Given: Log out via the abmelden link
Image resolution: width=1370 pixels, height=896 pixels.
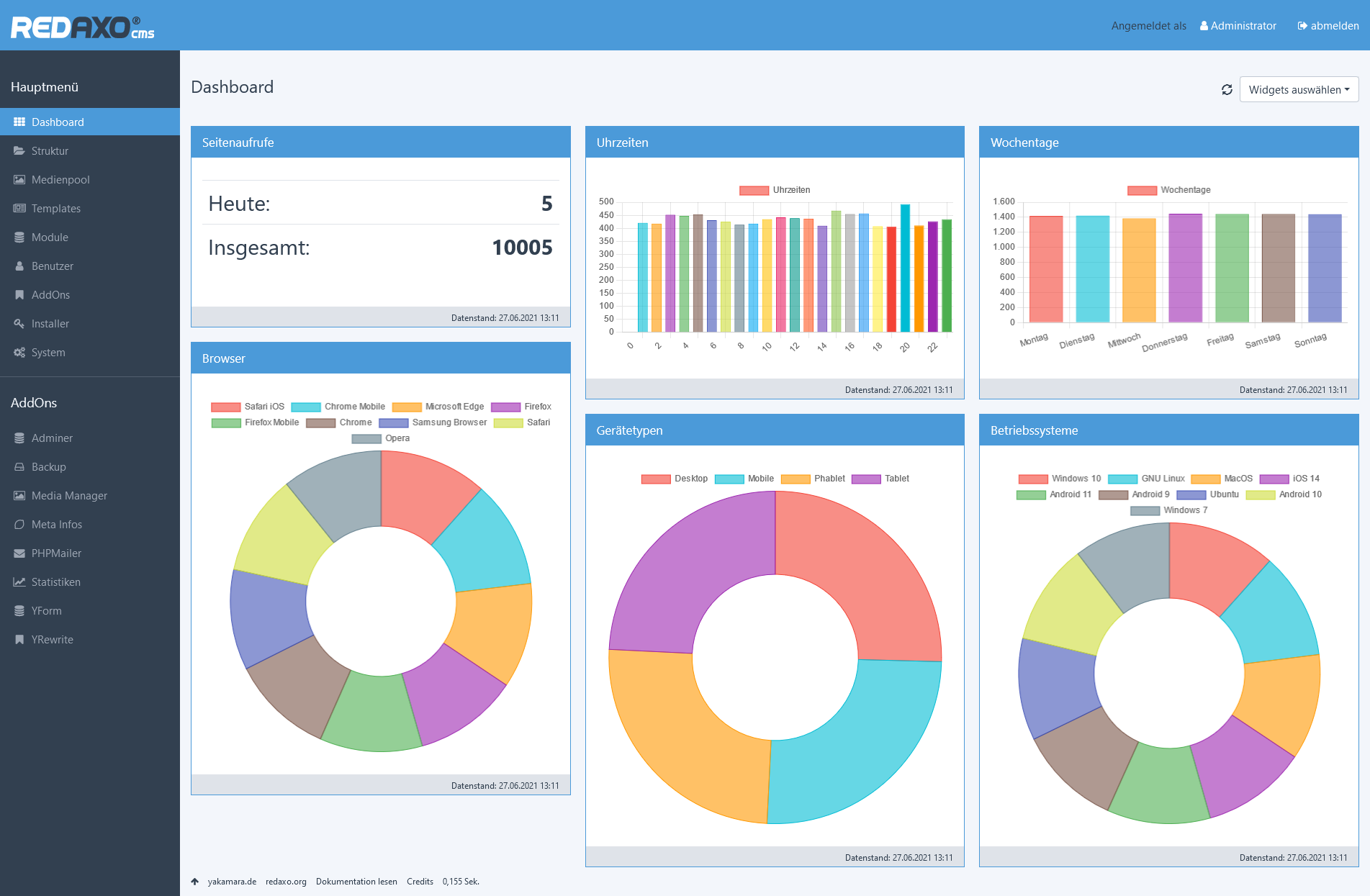Looking at the screenshot, I should (1328, 26).
